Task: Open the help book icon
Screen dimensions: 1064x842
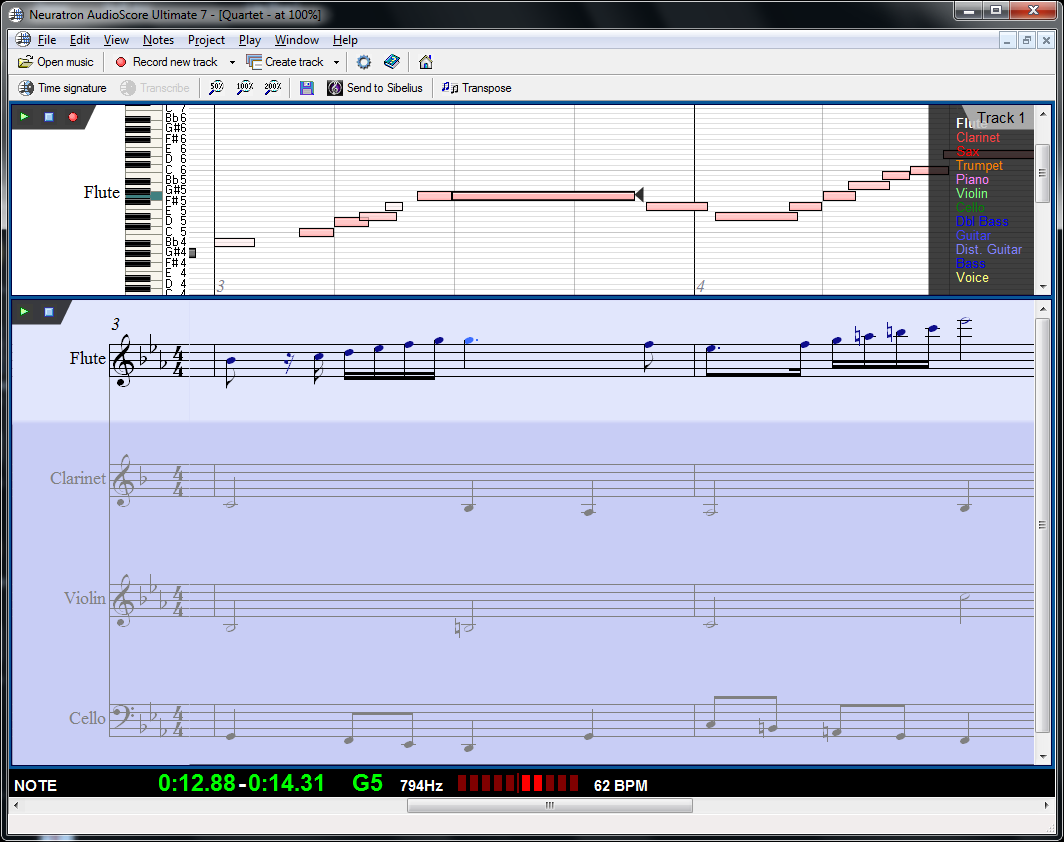Action: click(391, 61)
